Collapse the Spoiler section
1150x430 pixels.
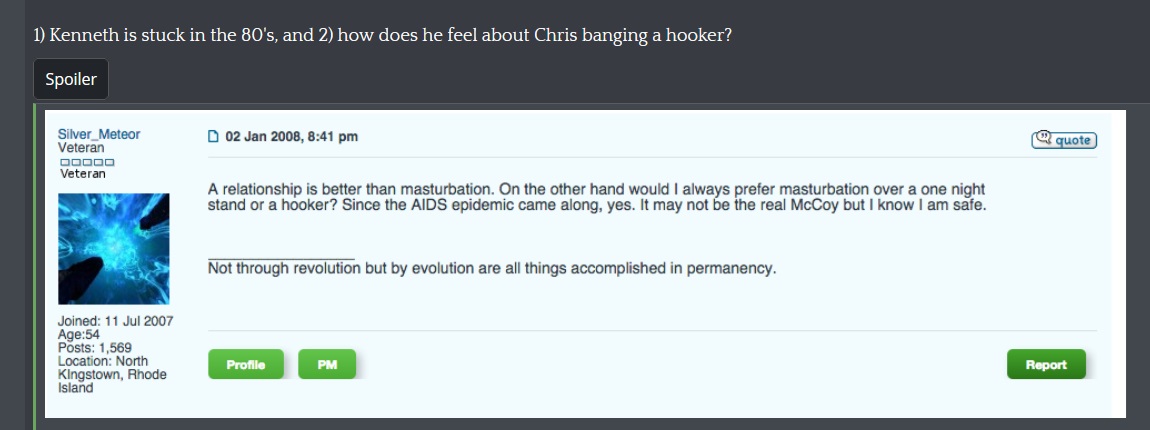click(x=70, y=79)
